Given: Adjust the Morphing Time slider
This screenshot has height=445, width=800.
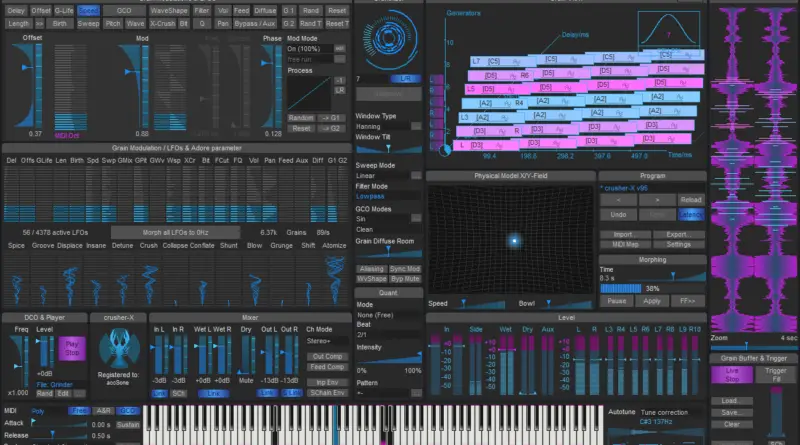Looking at the screenshot, I should [x=672, y=276].
